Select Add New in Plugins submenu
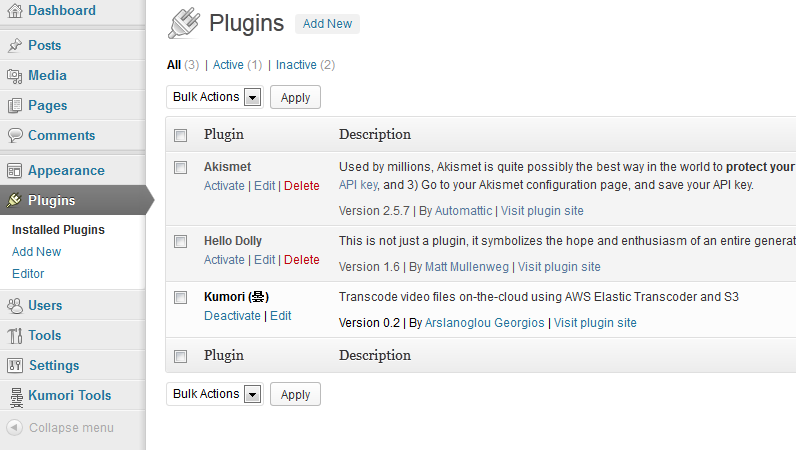 tap(37, 251)
